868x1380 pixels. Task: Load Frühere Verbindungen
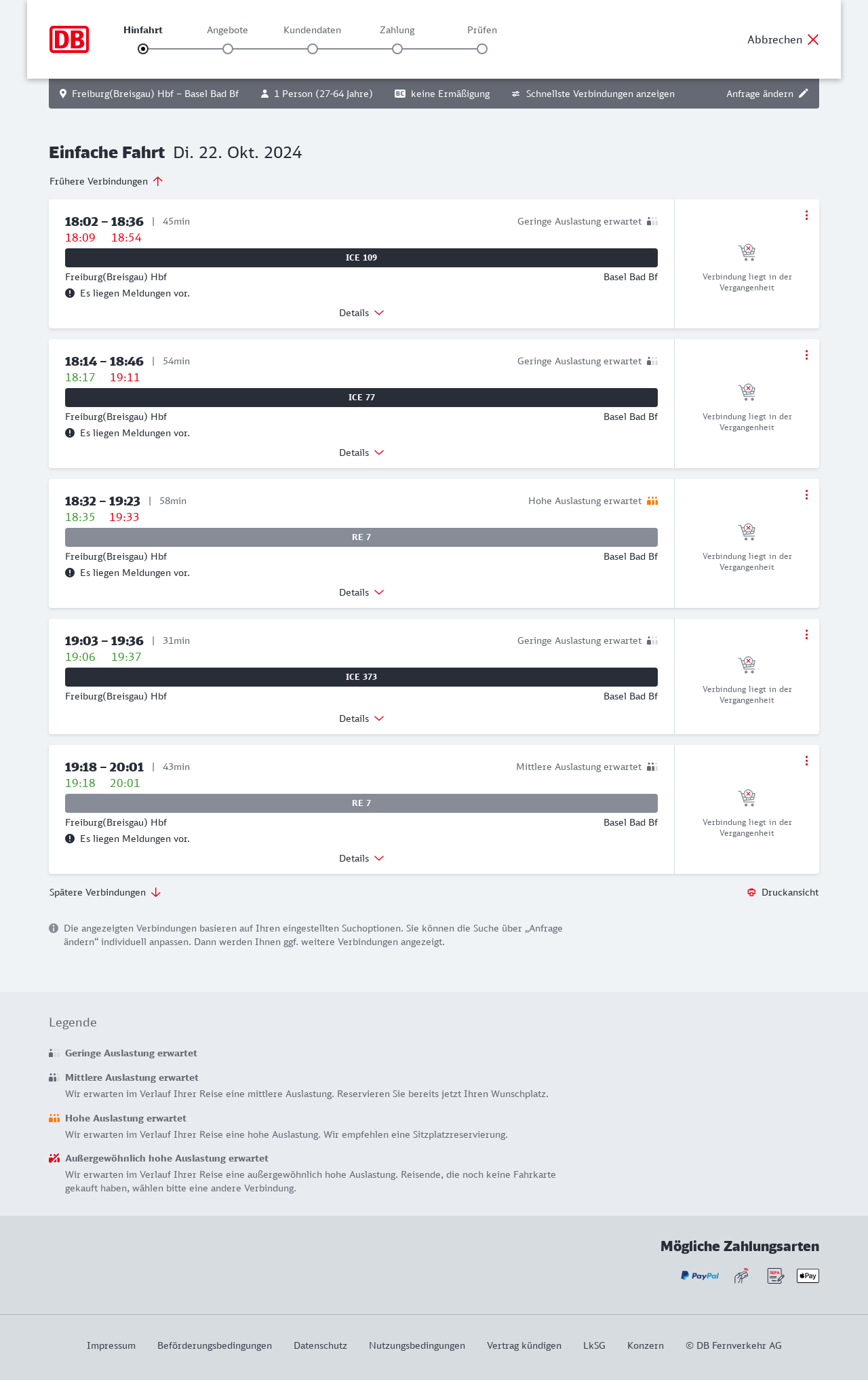point(106,181)
